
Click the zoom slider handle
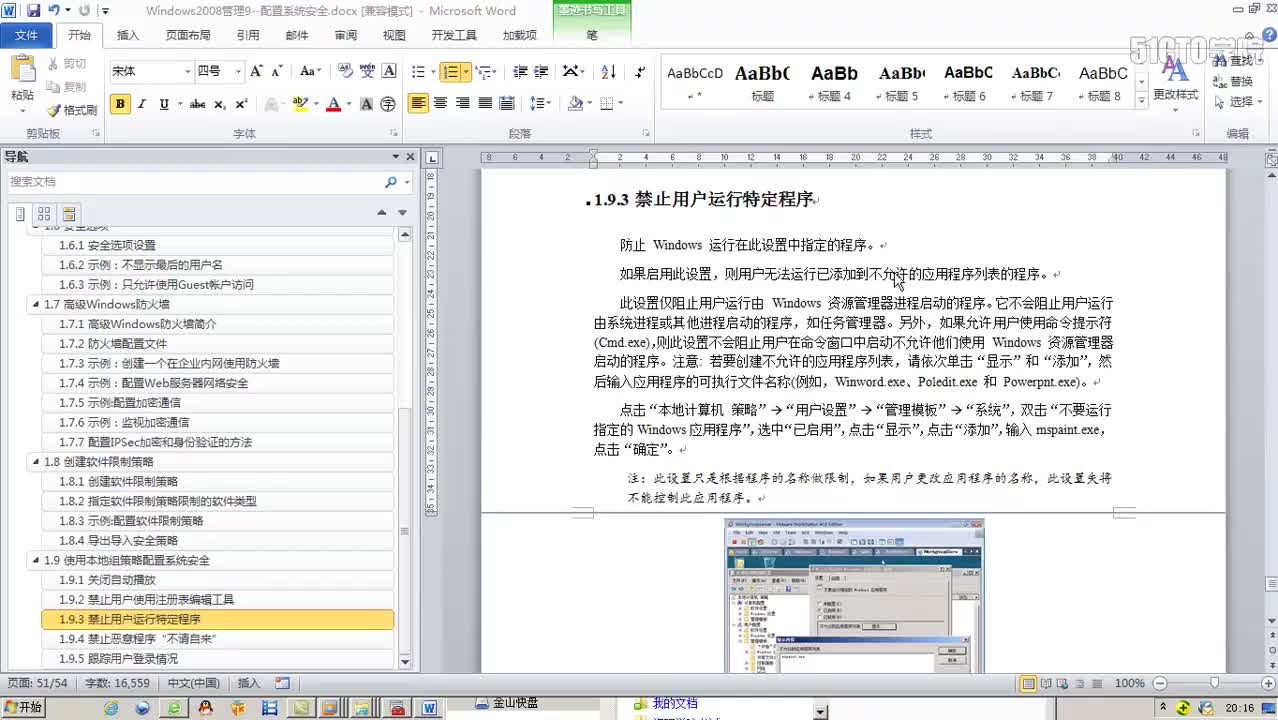1214,683
